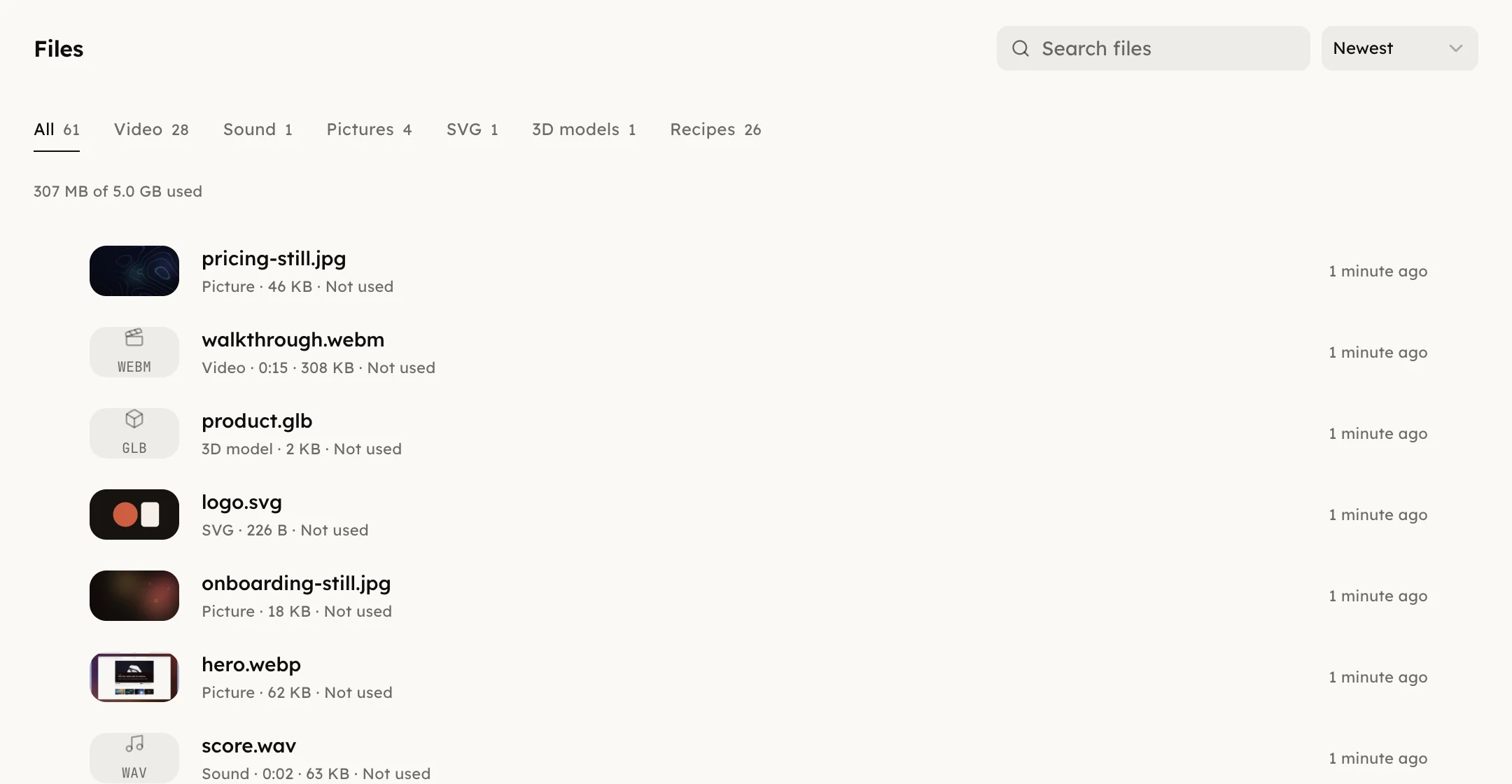The height and width of the screenshot is (784, 1512).
Task: Select the score.wav file name
Action: [248, 746]
